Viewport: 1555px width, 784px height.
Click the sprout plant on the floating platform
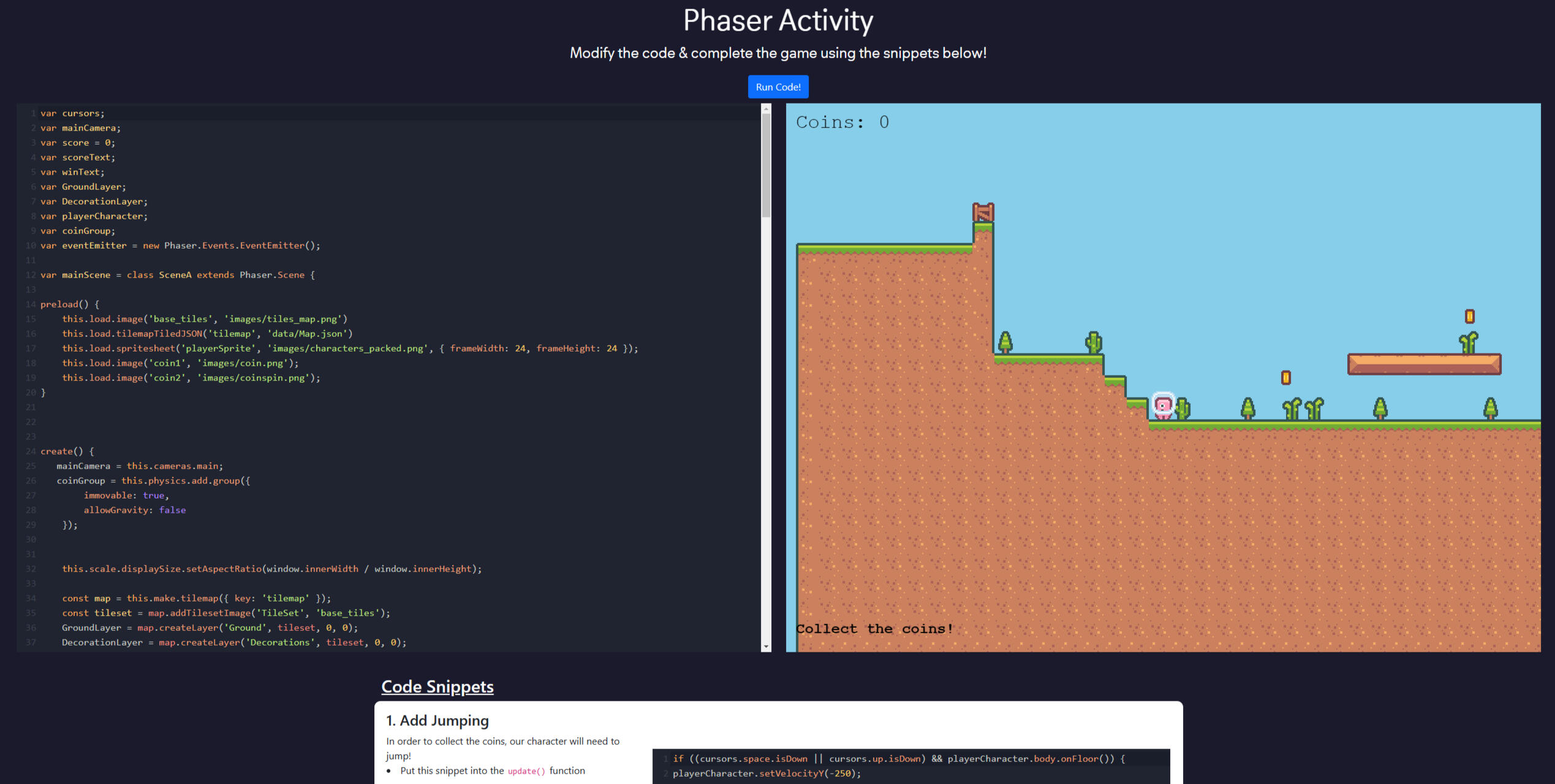1468,342
